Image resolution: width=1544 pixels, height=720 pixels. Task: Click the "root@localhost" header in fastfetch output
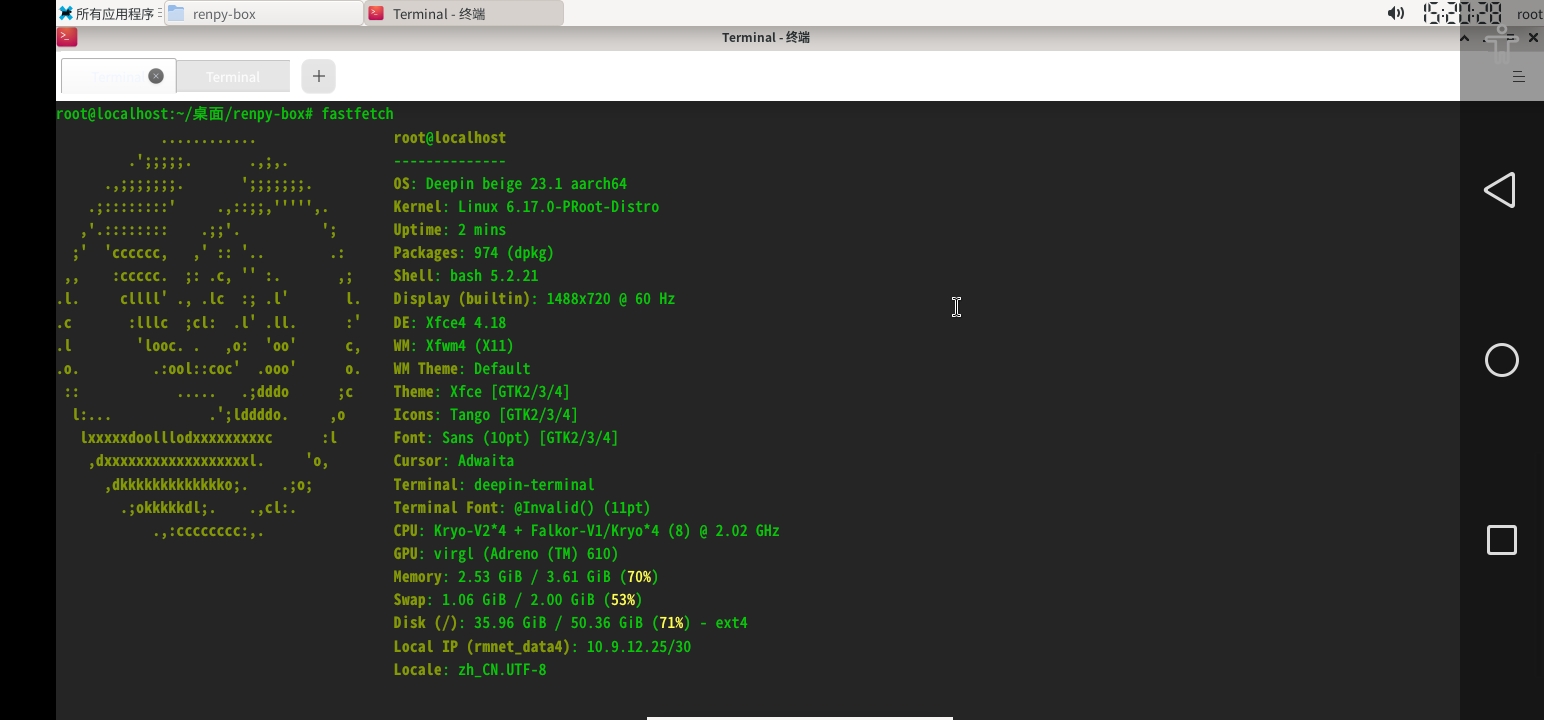450,138
